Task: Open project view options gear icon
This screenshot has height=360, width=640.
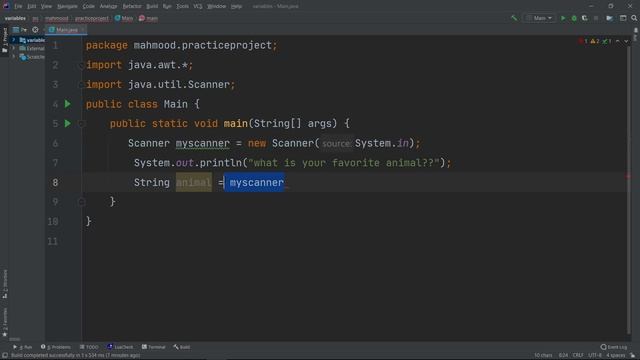Action: click(36, 30)
